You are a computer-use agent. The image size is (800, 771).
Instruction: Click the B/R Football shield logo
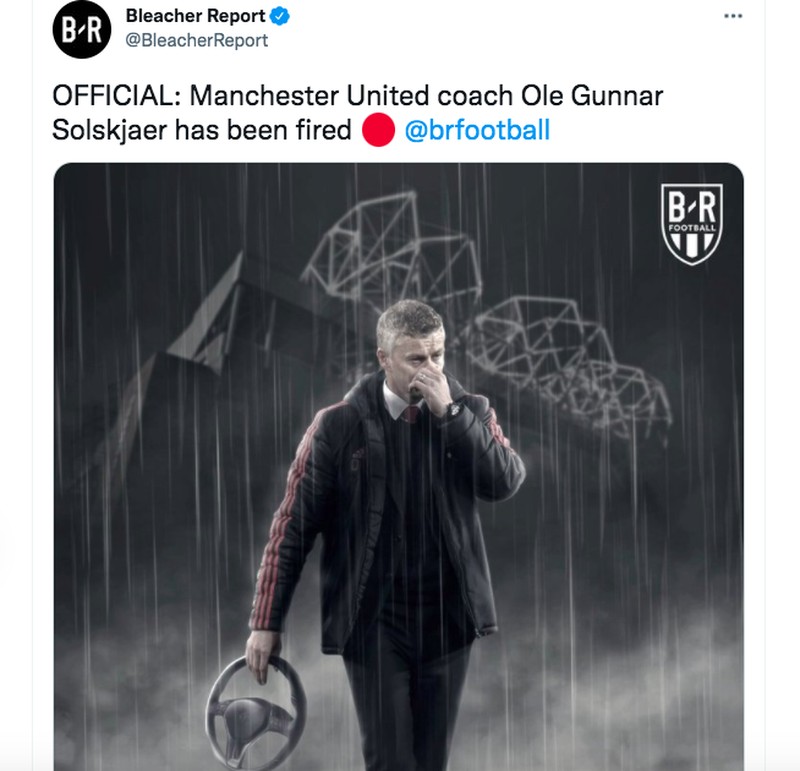point(692,225)
